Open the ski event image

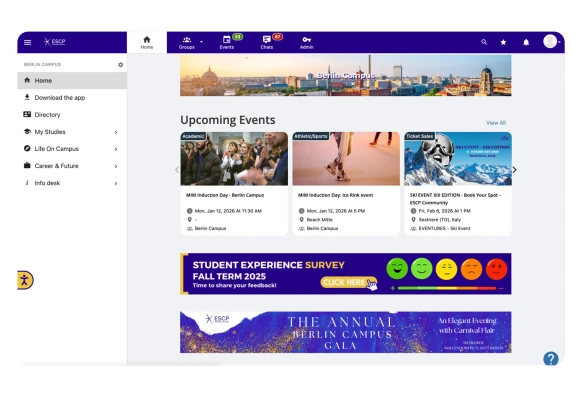coord(458,159)
